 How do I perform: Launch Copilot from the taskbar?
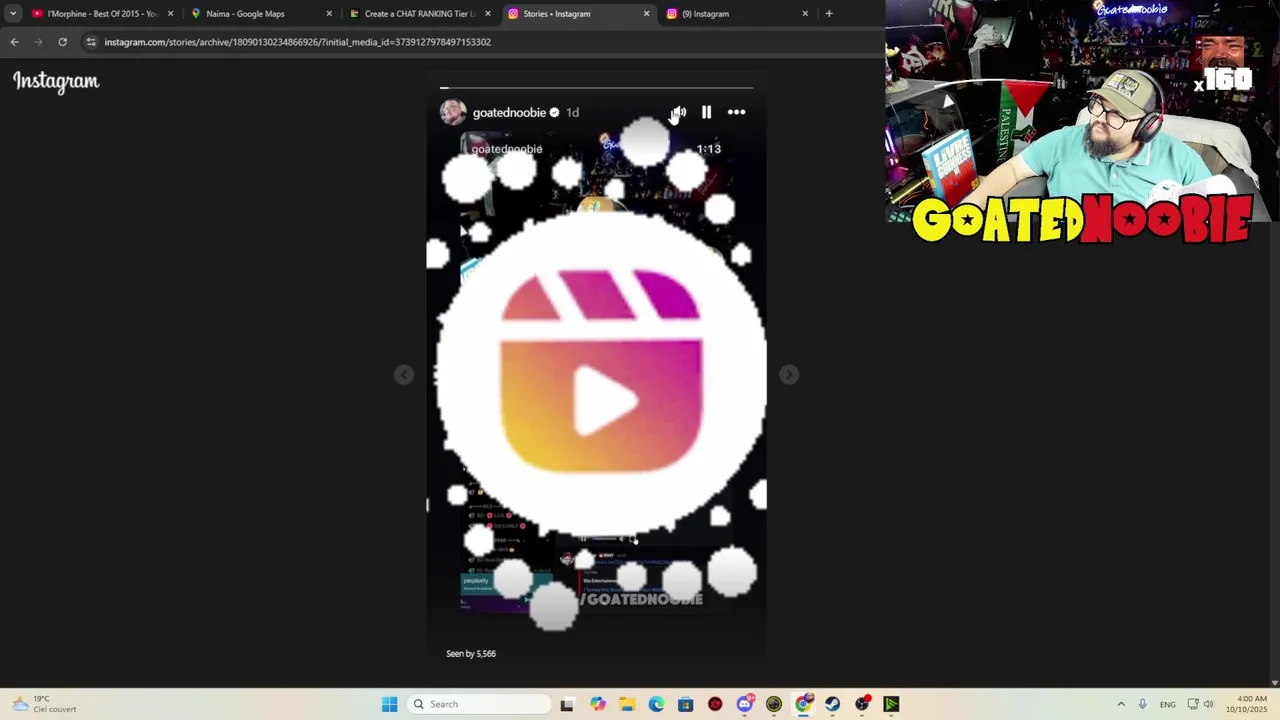(x=597, y=704)
